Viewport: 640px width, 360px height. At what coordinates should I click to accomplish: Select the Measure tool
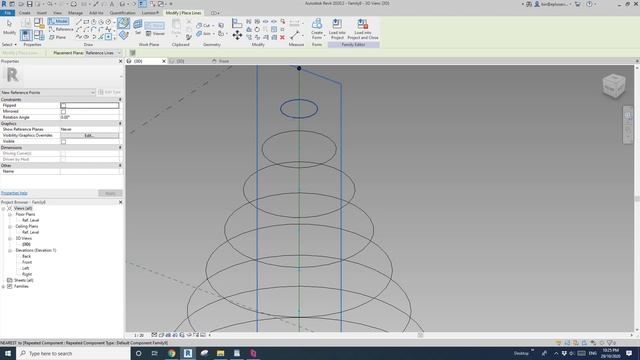(295, 36)
